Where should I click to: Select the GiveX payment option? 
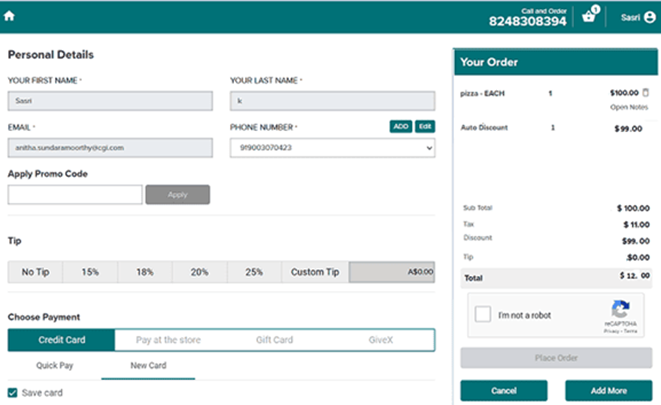coord(381,340)
